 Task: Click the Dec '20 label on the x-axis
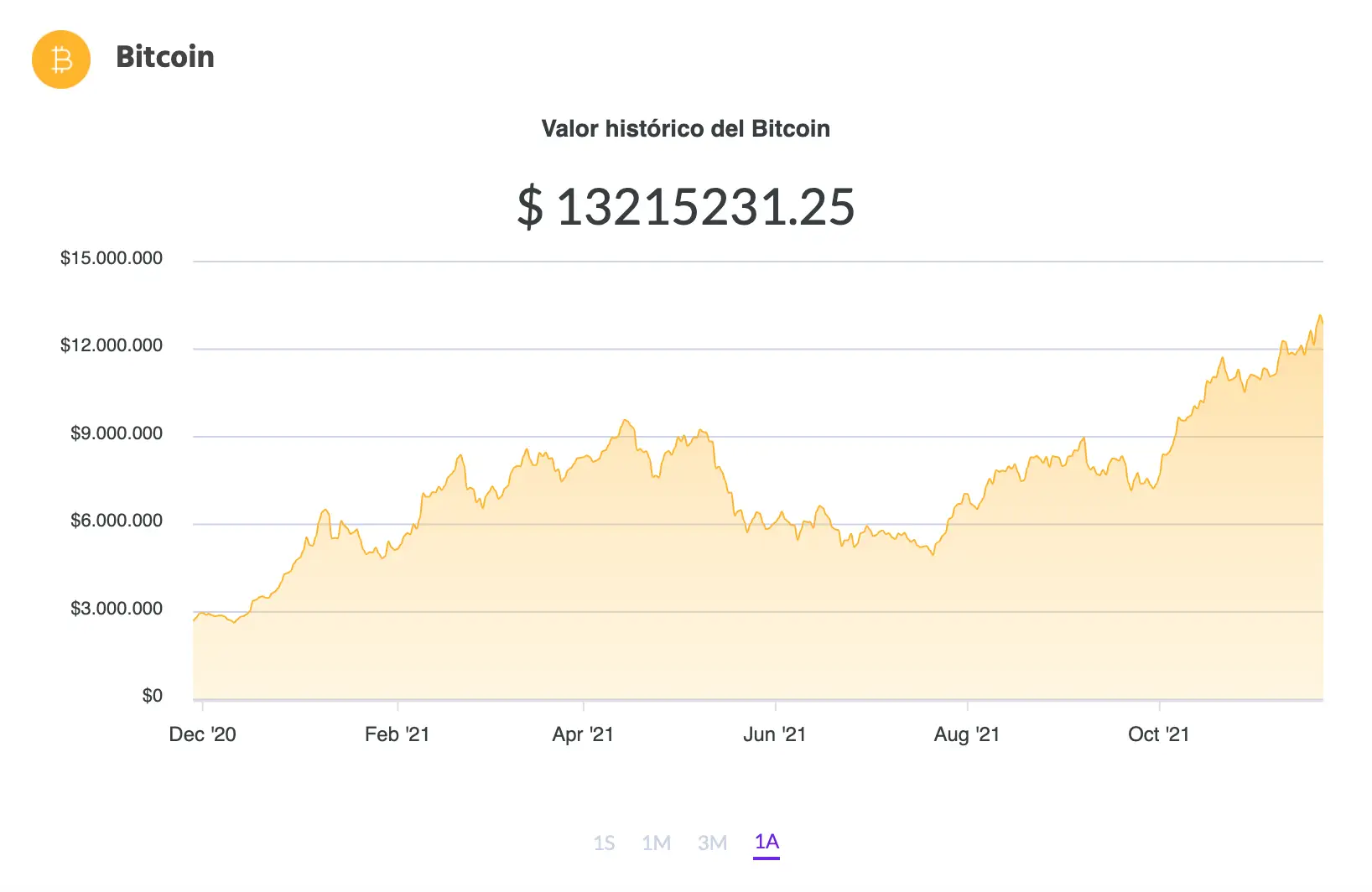coord(204,734)
